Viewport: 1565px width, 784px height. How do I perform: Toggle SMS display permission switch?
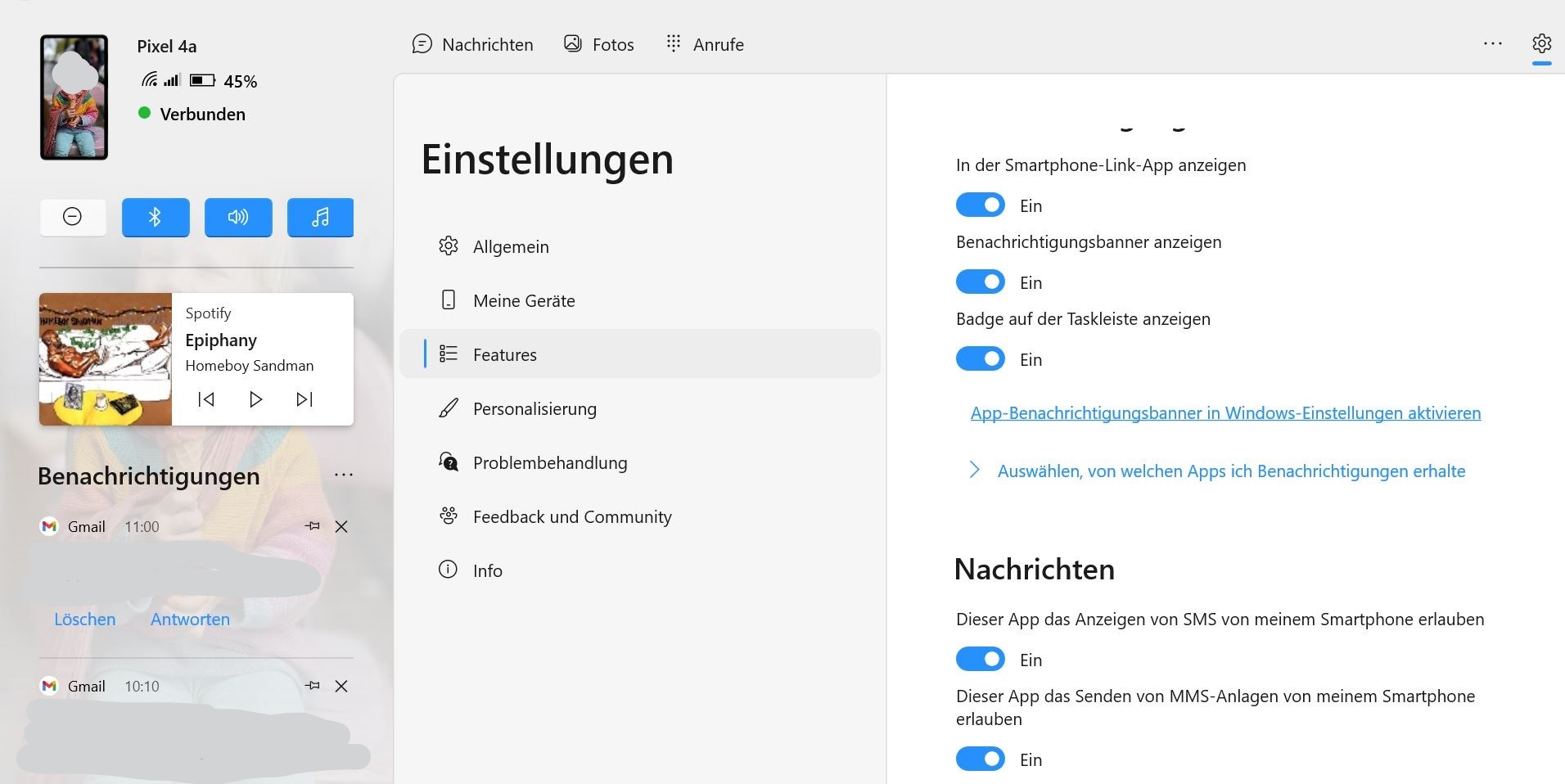[x=980, y=660]
